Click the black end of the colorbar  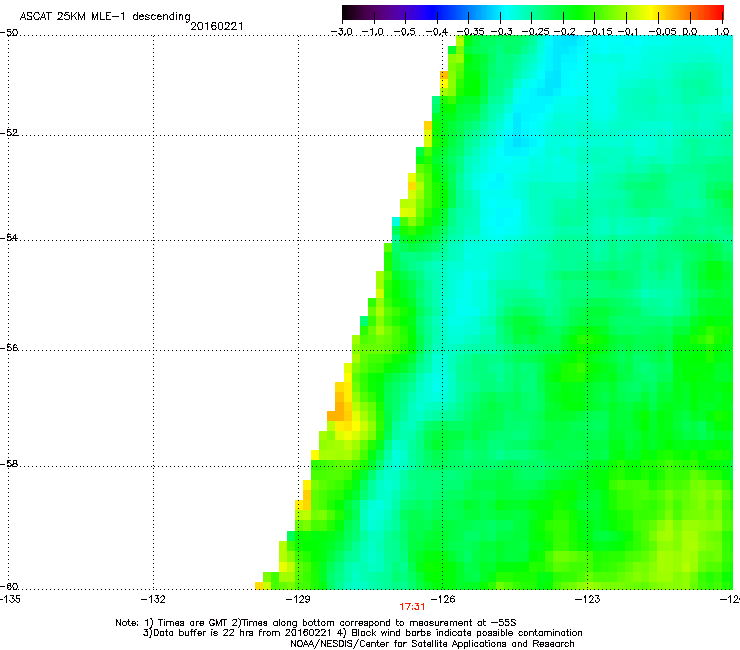(348, 13)
